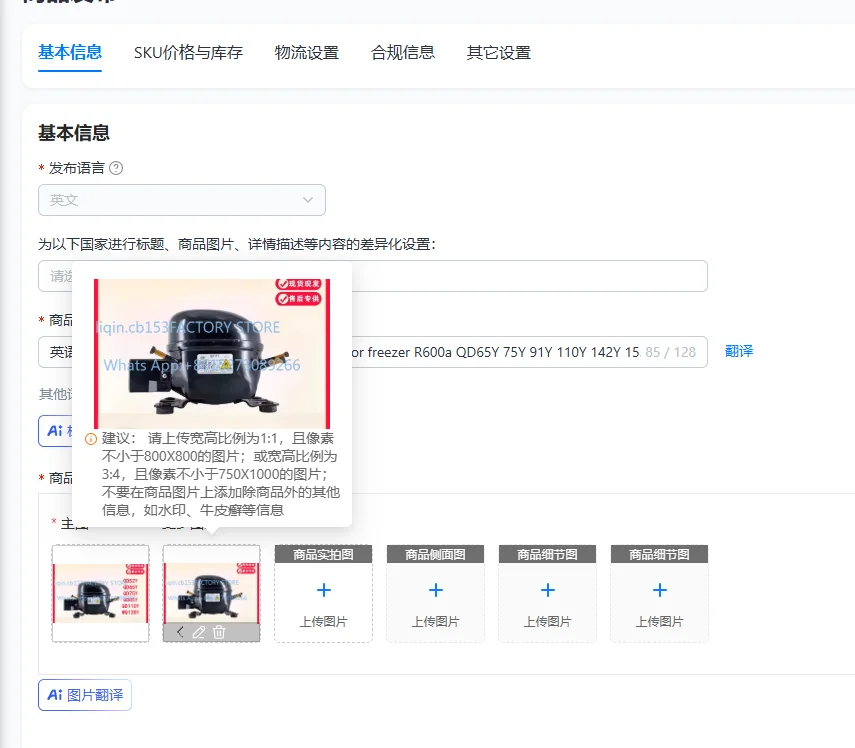Edit second image with pencil icon
855x748 pixels.
(x=198, y=632)
